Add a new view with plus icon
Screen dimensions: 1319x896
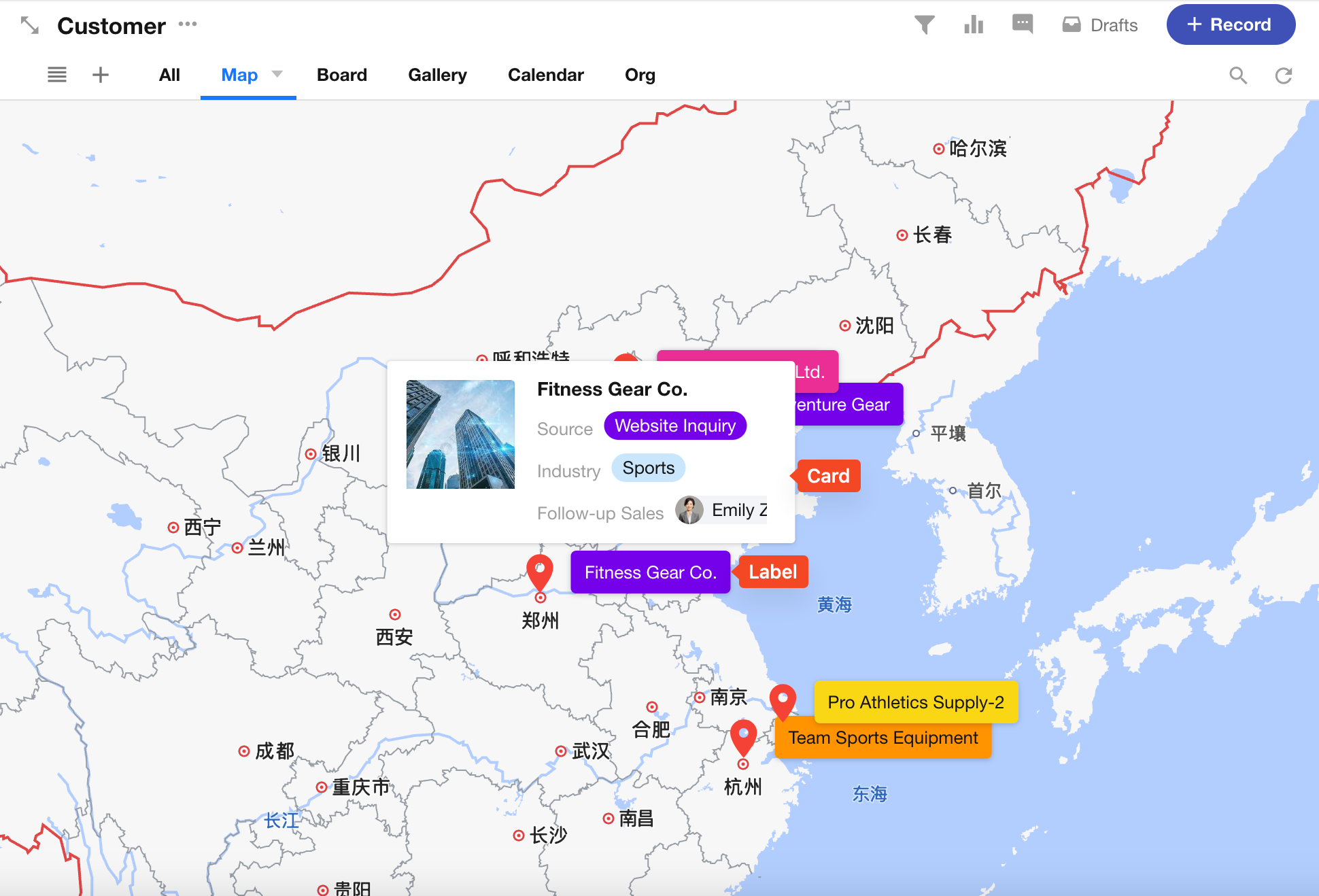[x=101, y=75]
